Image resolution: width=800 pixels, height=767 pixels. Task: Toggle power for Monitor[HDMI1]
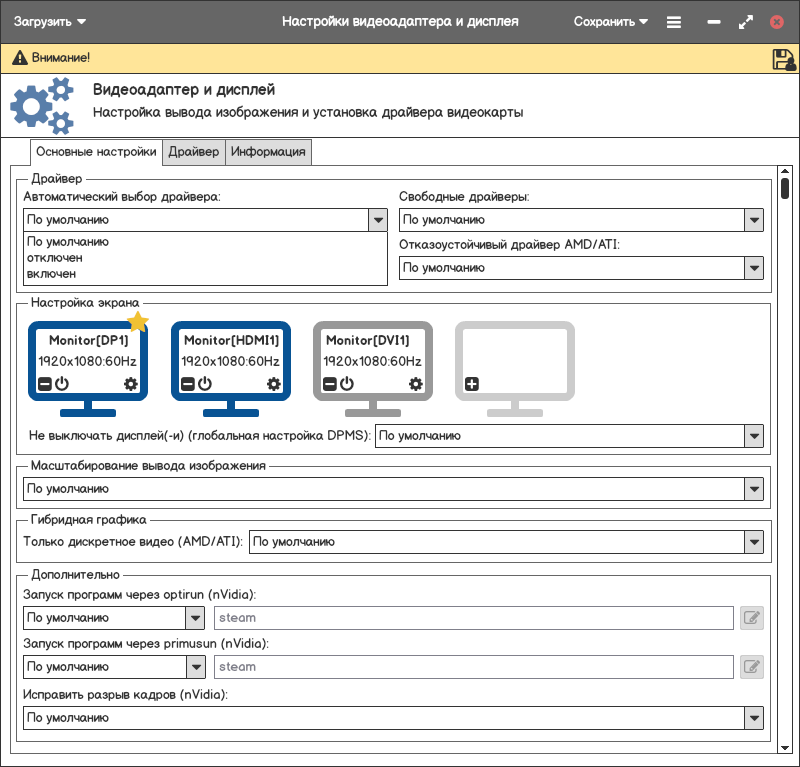click(x=205, y=384)
